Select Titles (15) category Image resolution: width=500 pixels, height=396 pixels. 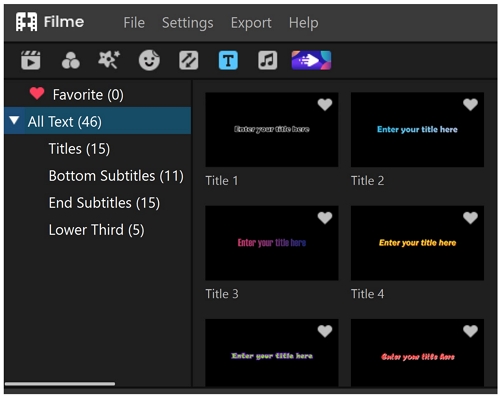click(x=79, y=149)
